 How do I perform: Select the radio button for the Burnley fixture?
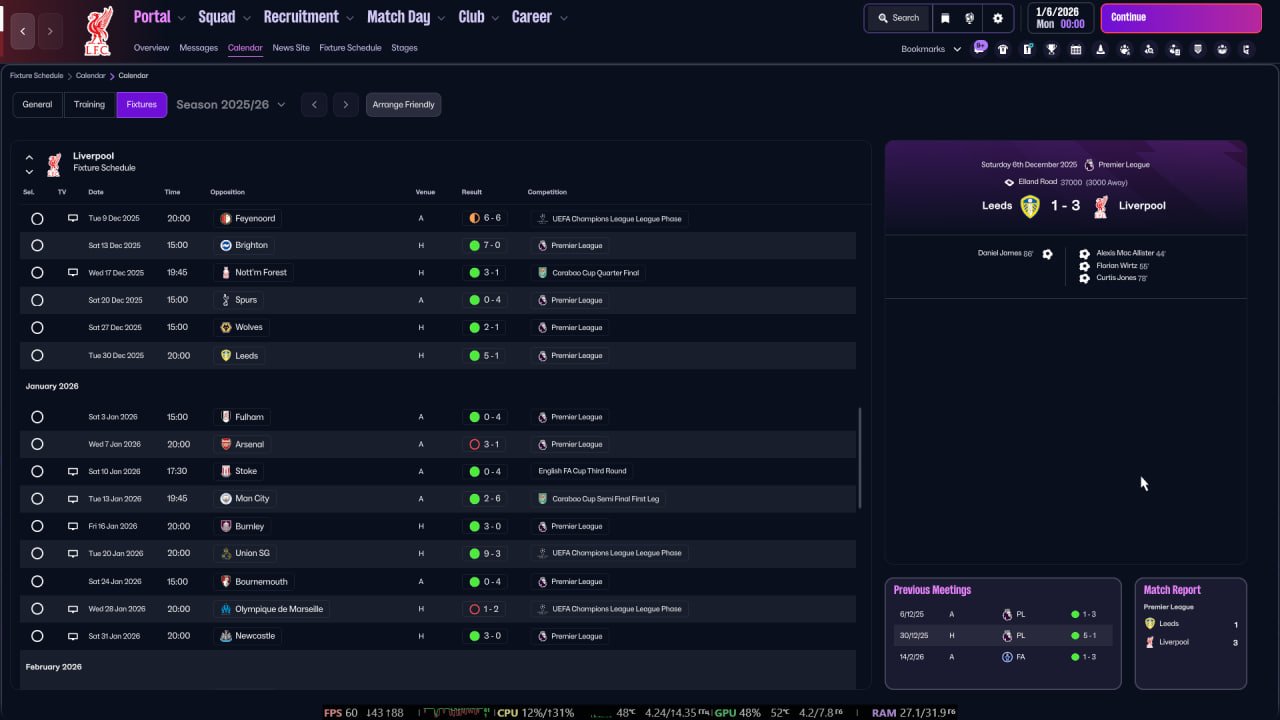[37, 526]
